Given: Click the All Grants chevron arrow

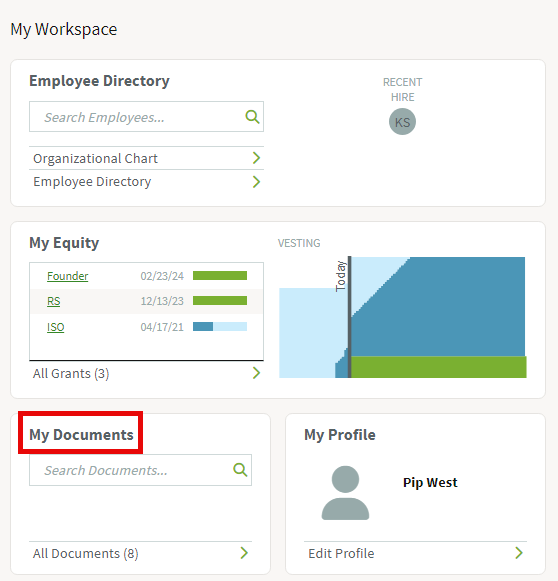Looking at the screenshot, I should pyautogui.click(x=256, y=373).
